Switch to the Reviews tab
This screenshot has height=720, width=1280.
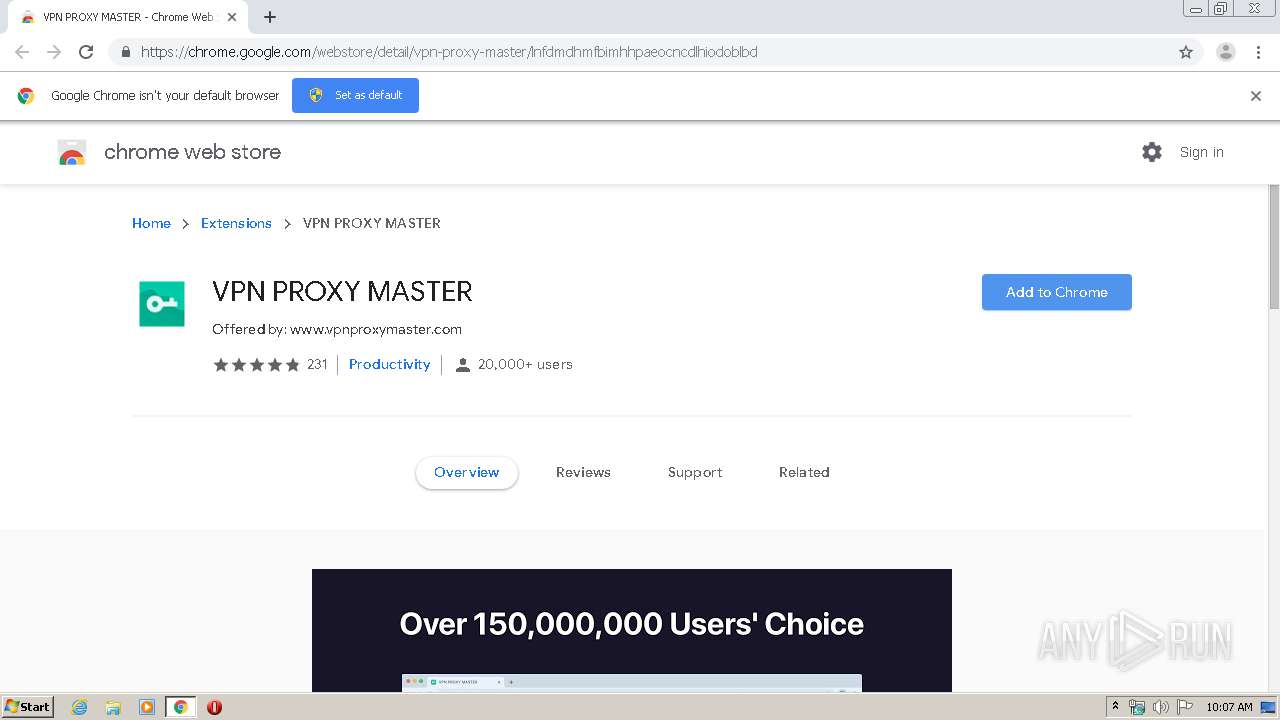pyautogui.click(x=583, y=472)
